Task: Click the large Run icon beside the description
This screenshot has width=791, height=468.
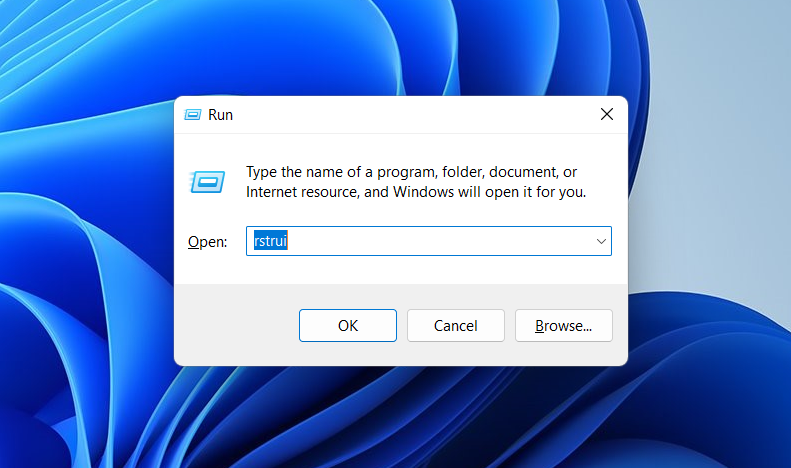Action: pyautogui.click(x=207, y=182)
